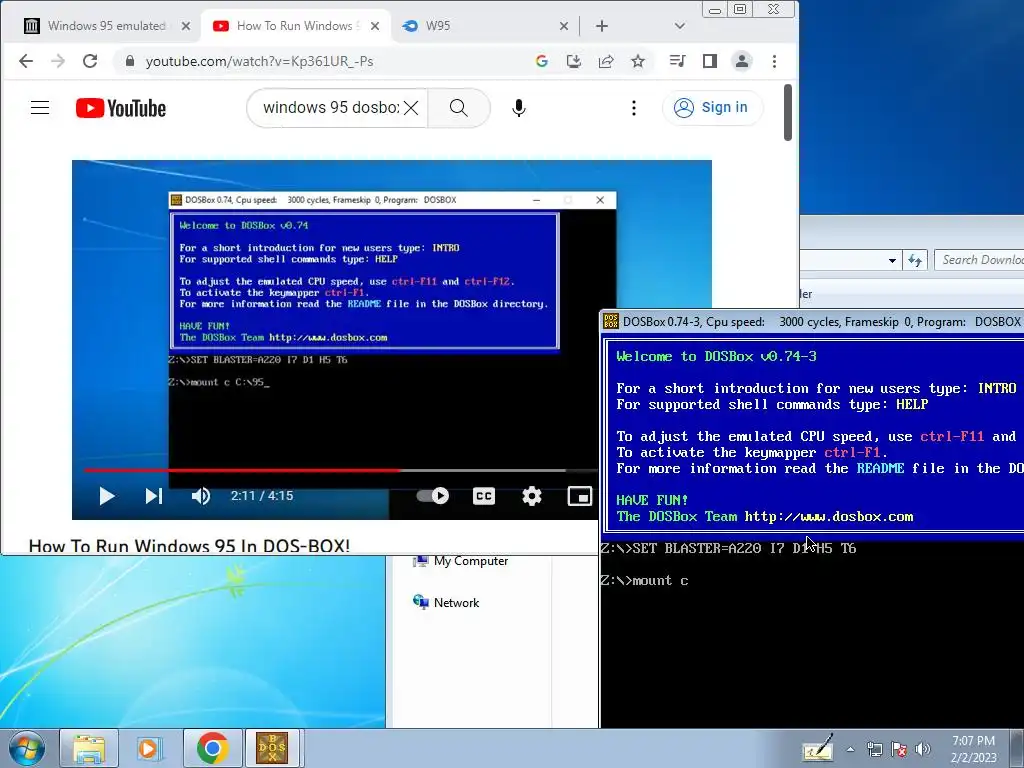
Task: Open File Explorer from taskbar
Action: tap(89, 748)
